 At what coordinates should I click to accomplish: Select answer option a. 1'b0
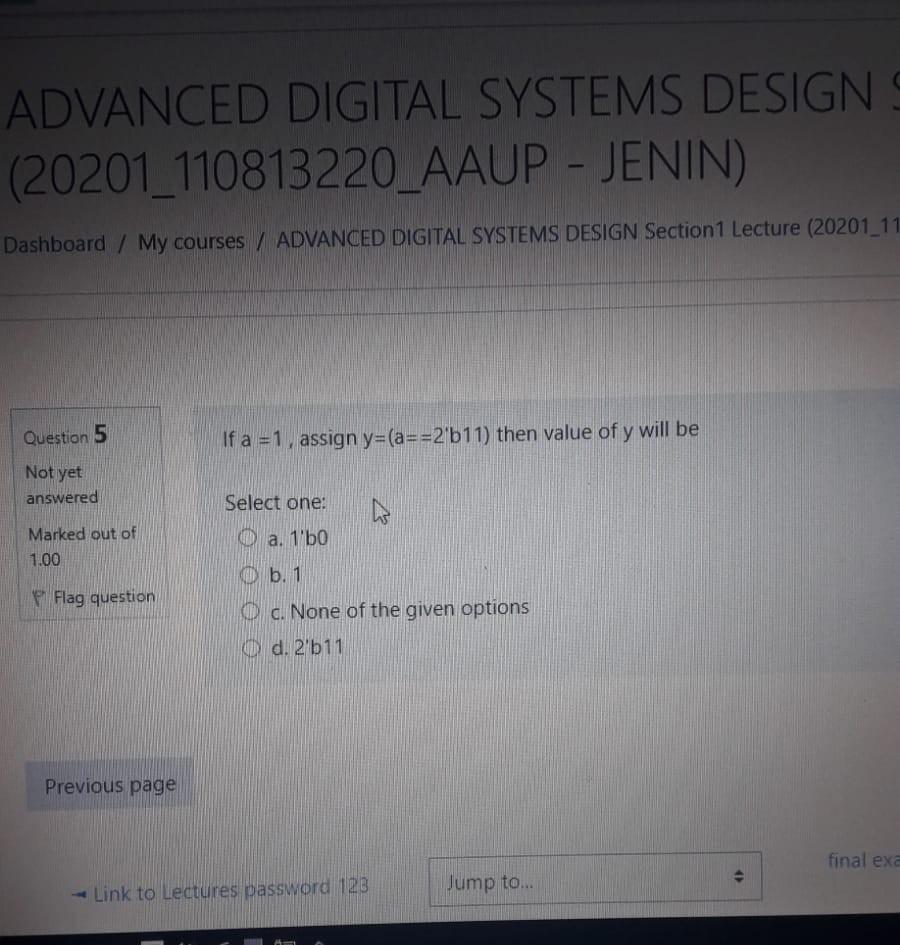coord(249,538)
